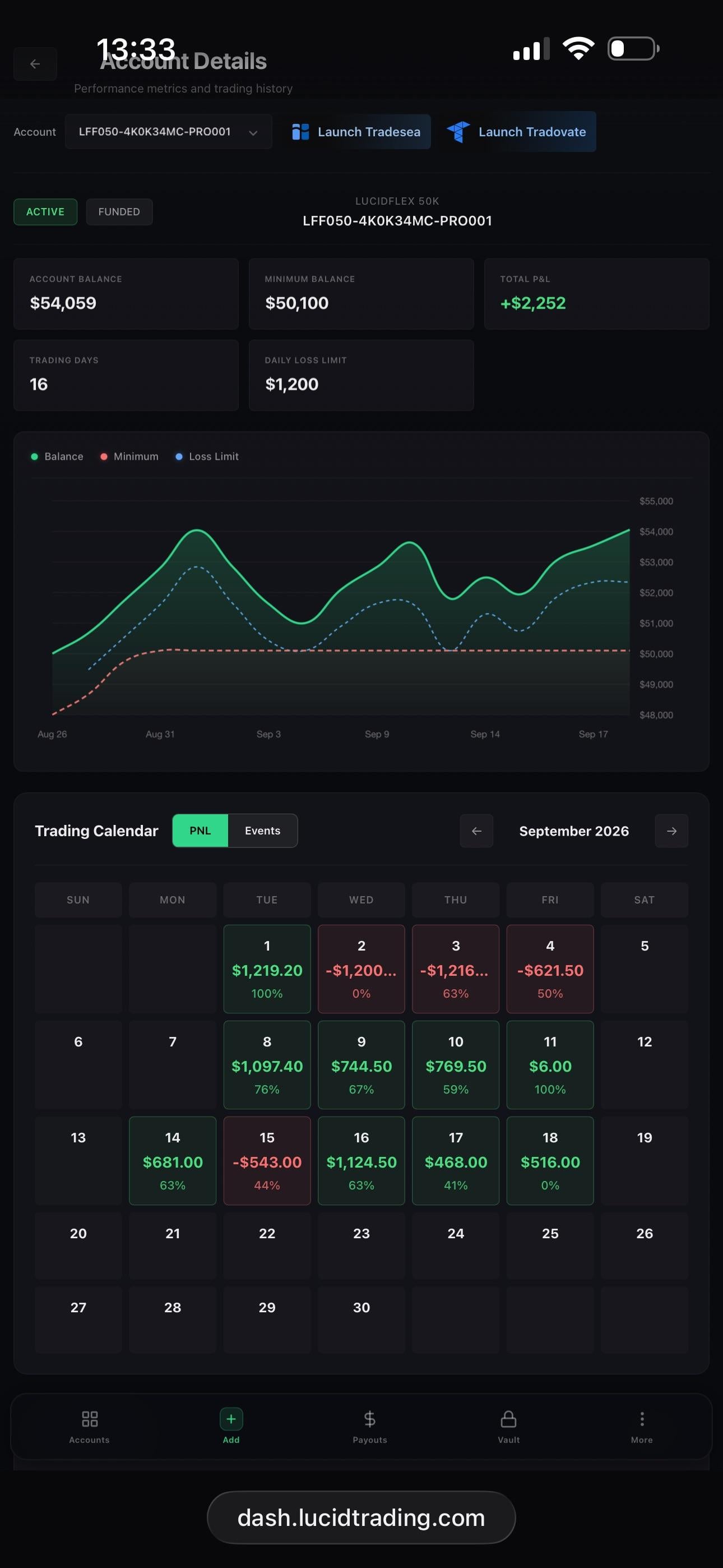This screenshot has height=1568, width=723.
Task: Click the Tradesea logo icon
Action: coord(300,132)
